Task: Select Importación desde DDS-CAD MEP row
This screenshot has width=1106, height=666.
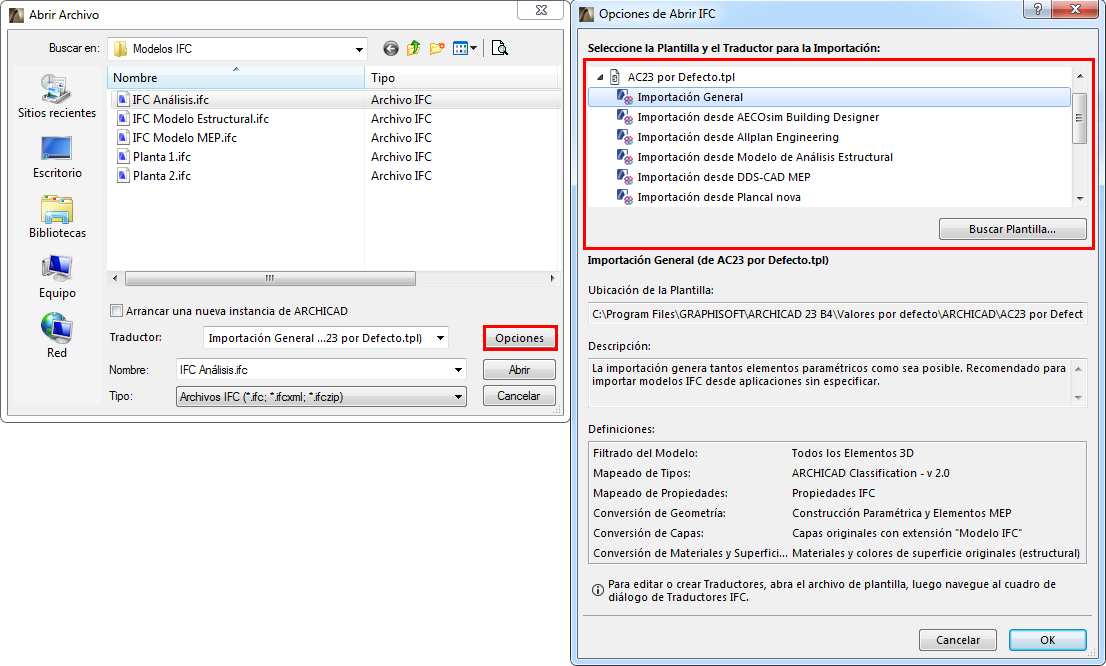Action: [x=830, y=176]
